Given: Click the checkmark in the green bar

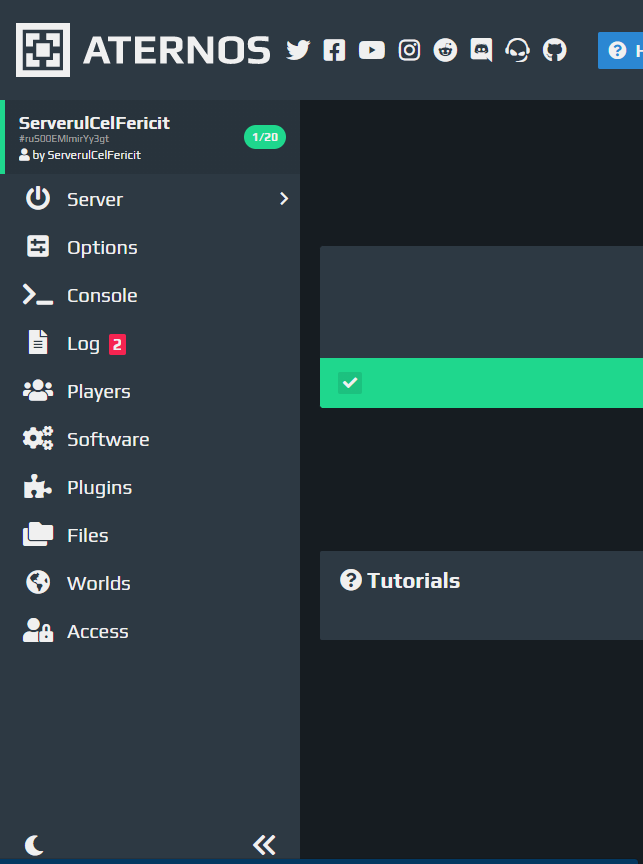Looking at the screenshot, I should [350, 383].
